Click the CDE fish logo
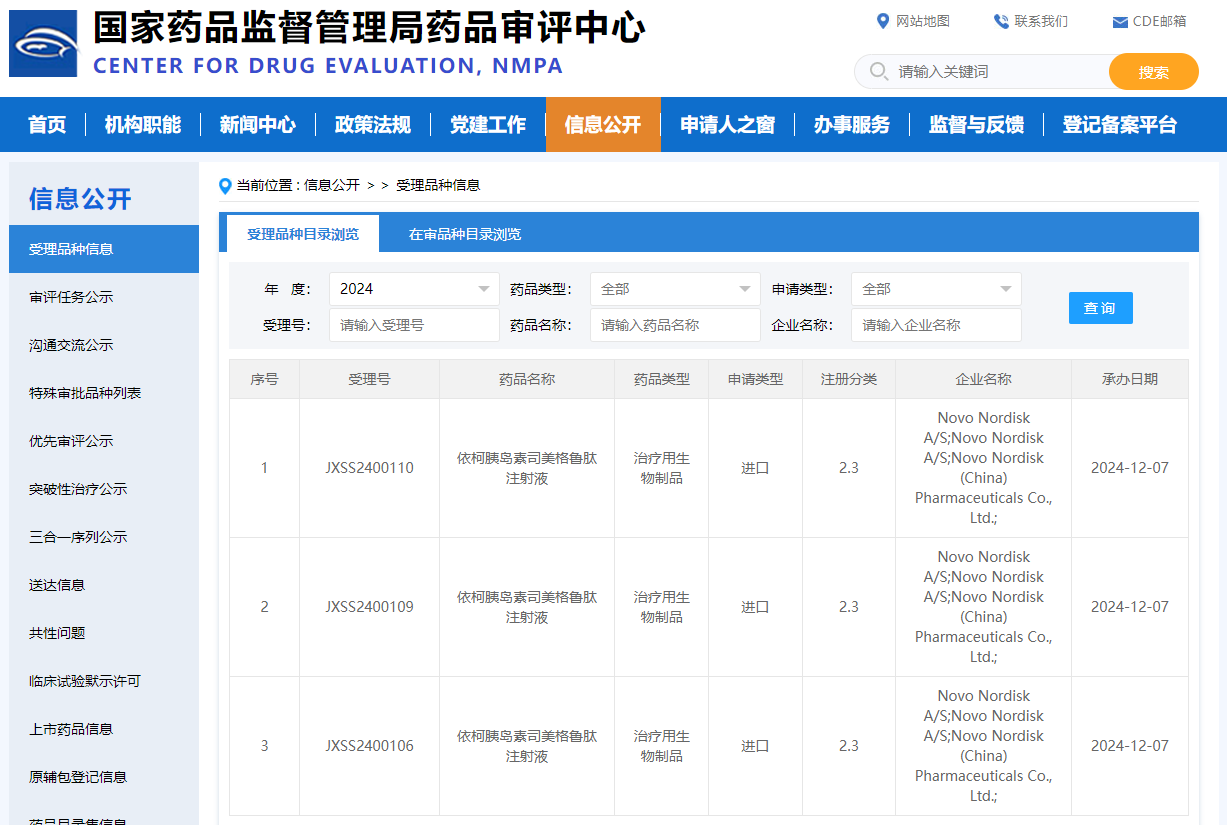This screenshot has width=1227, height=825. tap(43, 43)
